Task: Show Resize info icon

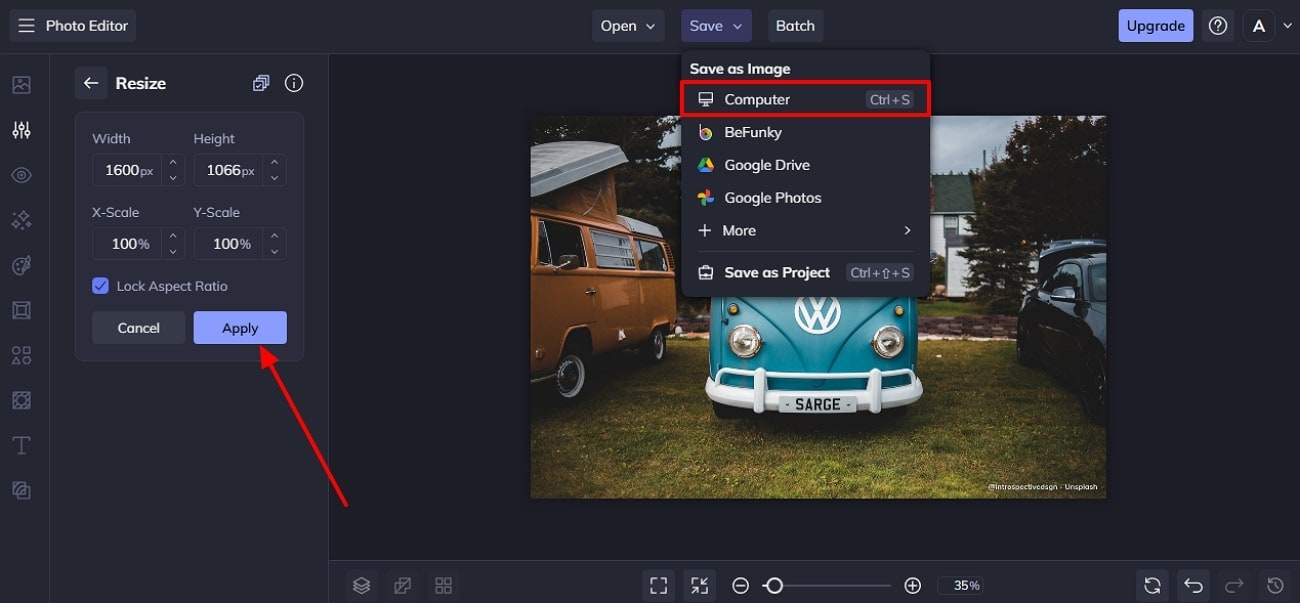Action: point(294,83)
